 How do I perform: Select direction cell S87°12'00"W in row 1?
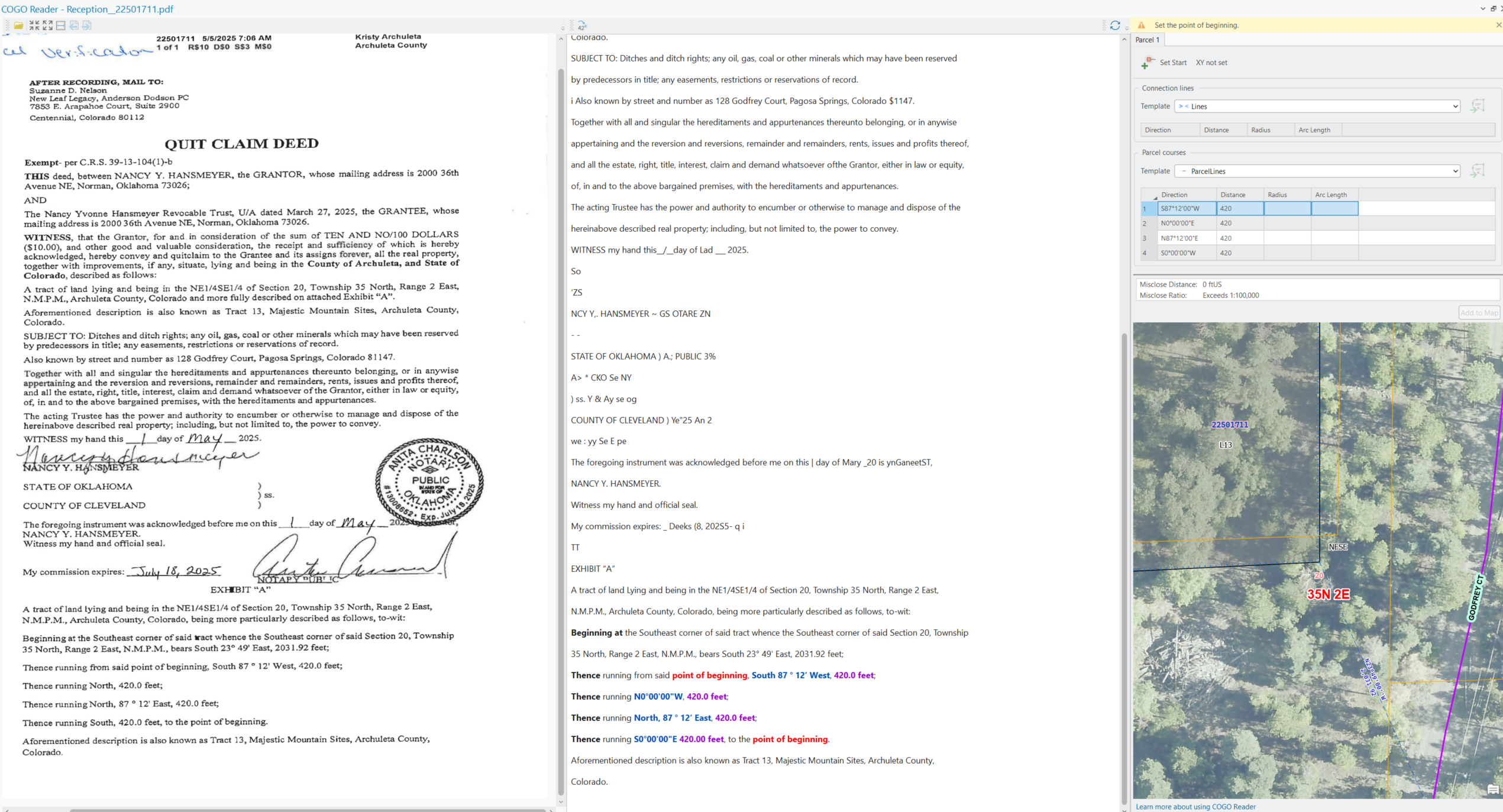click(x=1187, y=208)
